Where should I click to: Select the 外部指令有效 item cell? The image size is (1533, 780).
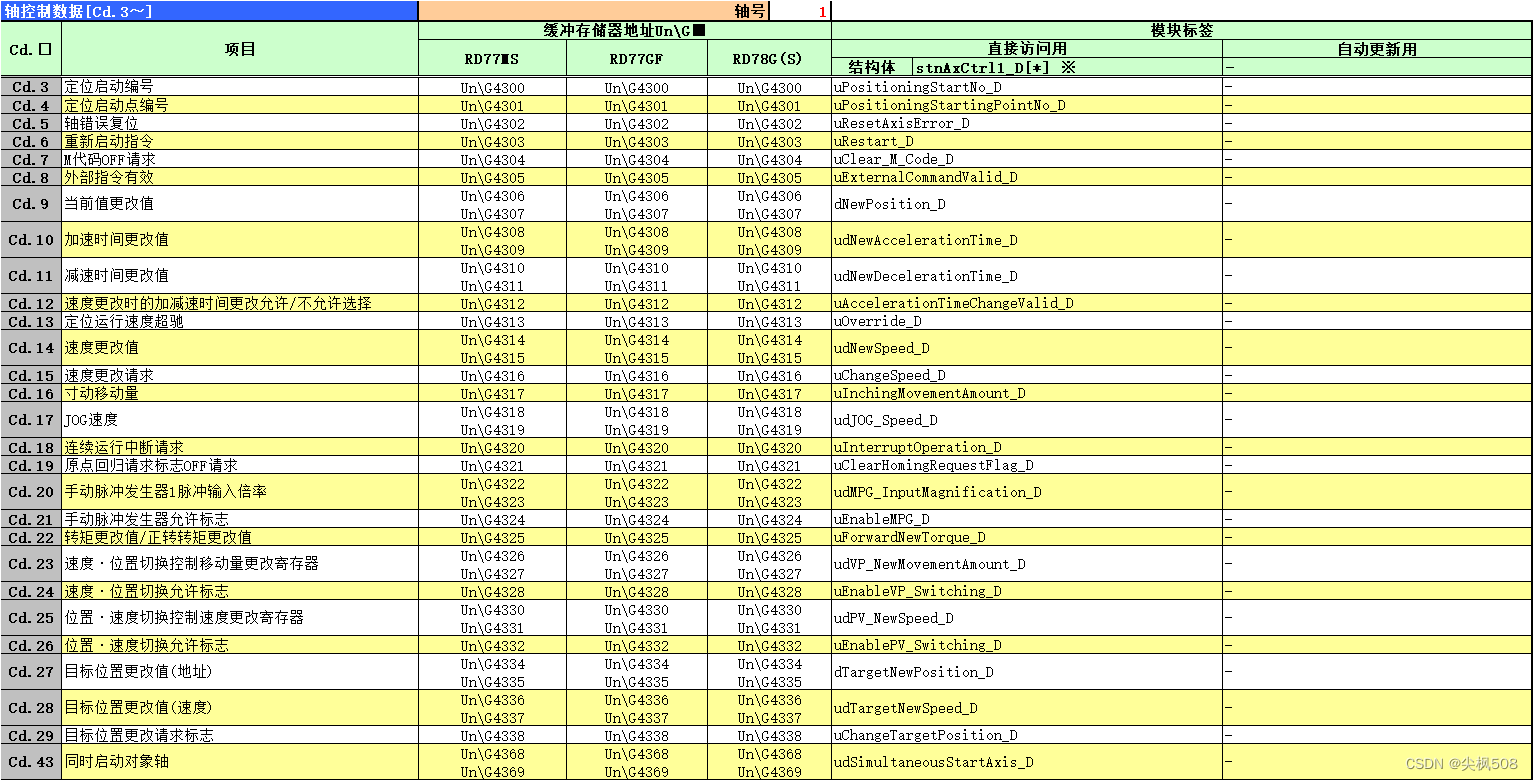click(240, 177)
